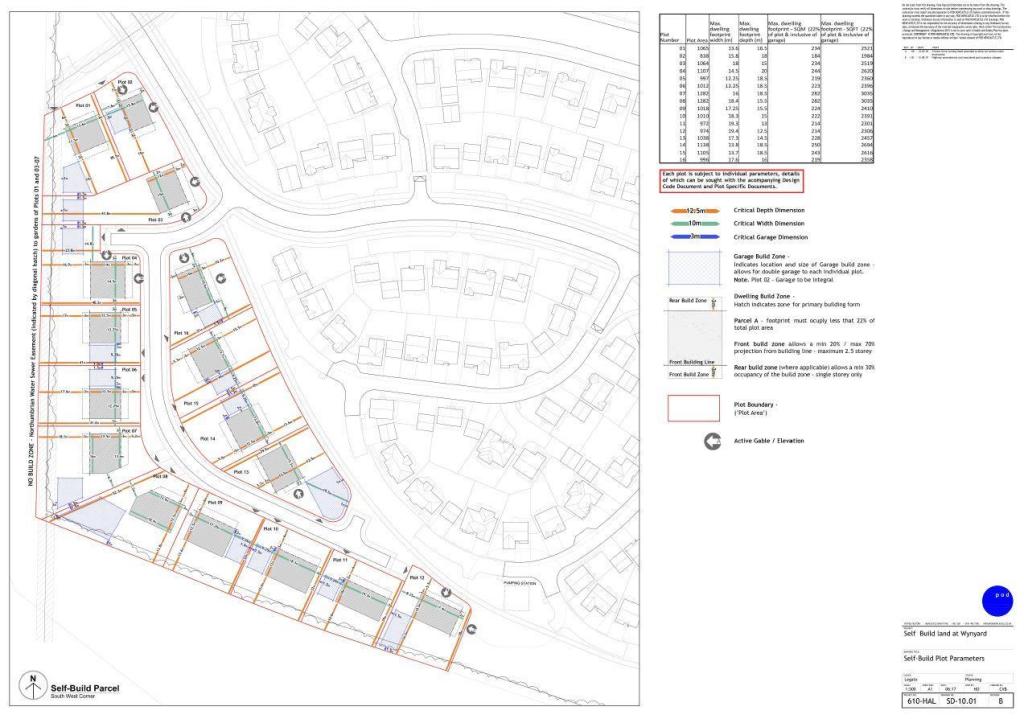Click the active gable arrow at Plot 02

pos(122,88)
